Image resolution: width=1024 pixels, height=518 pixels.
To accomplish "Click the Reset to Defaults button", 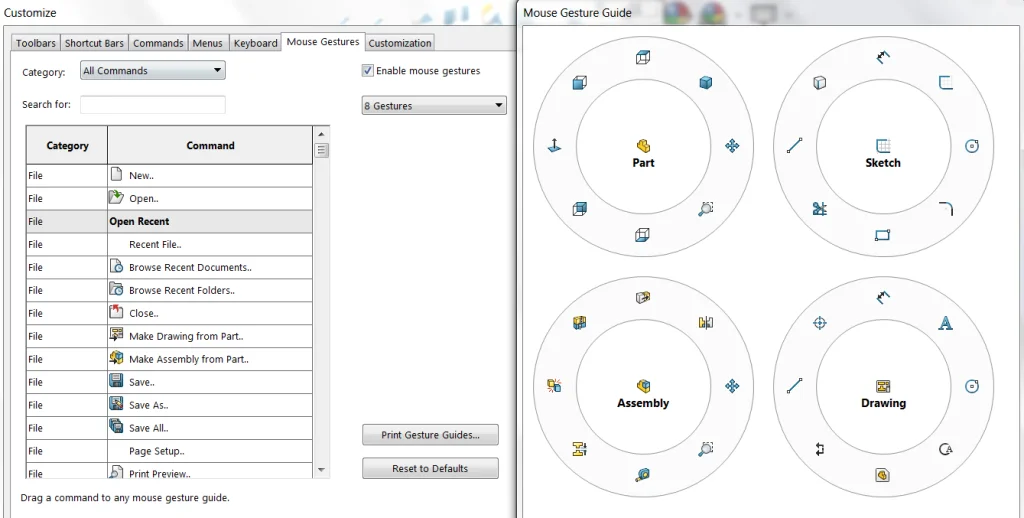I will [x=430, y=468].
